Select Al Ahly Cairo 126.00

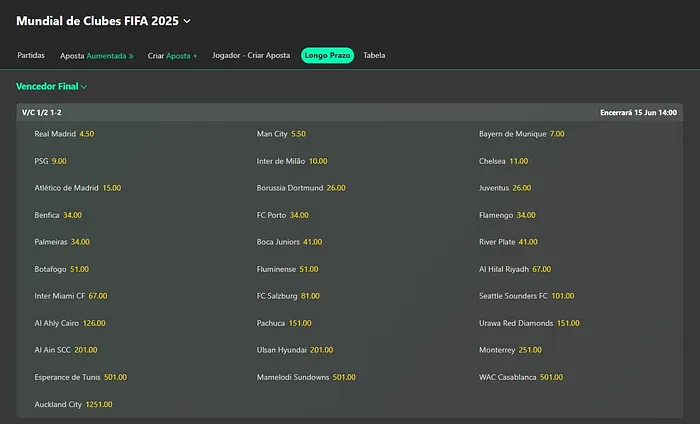70,323
